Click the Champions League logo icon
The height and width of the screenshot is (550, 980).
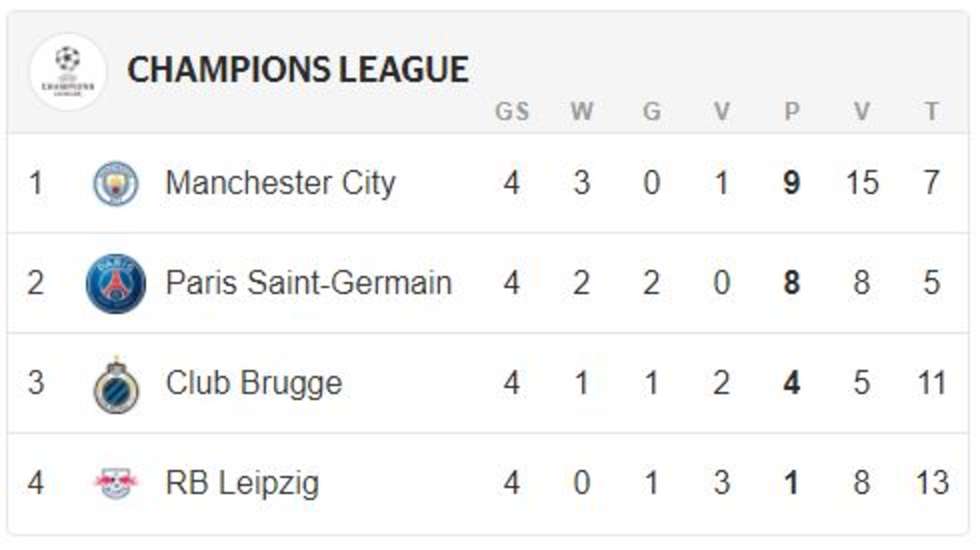tap(68, 72)
